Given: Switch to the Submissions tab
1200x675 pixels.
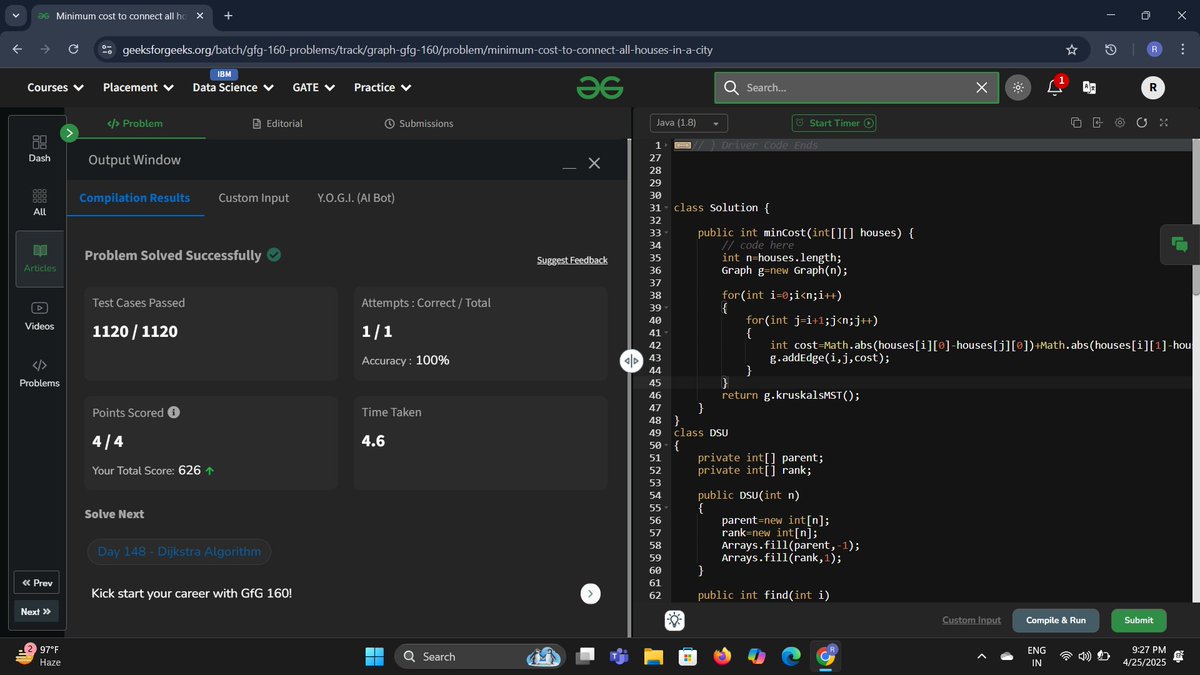Looking at the screenshot, I should pos(419,123).
